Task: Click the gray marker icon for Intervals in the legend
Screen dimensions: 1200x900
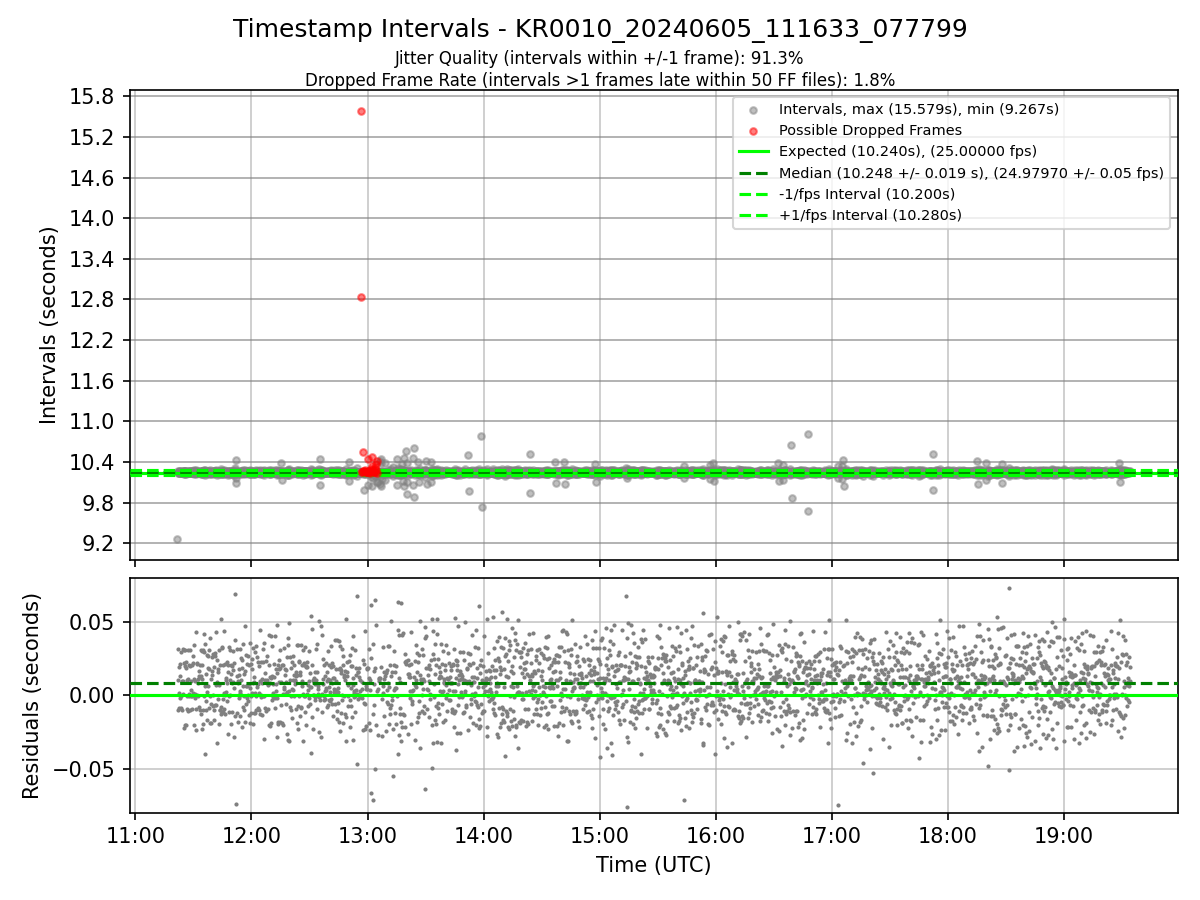Action: [x=754, y=109]
